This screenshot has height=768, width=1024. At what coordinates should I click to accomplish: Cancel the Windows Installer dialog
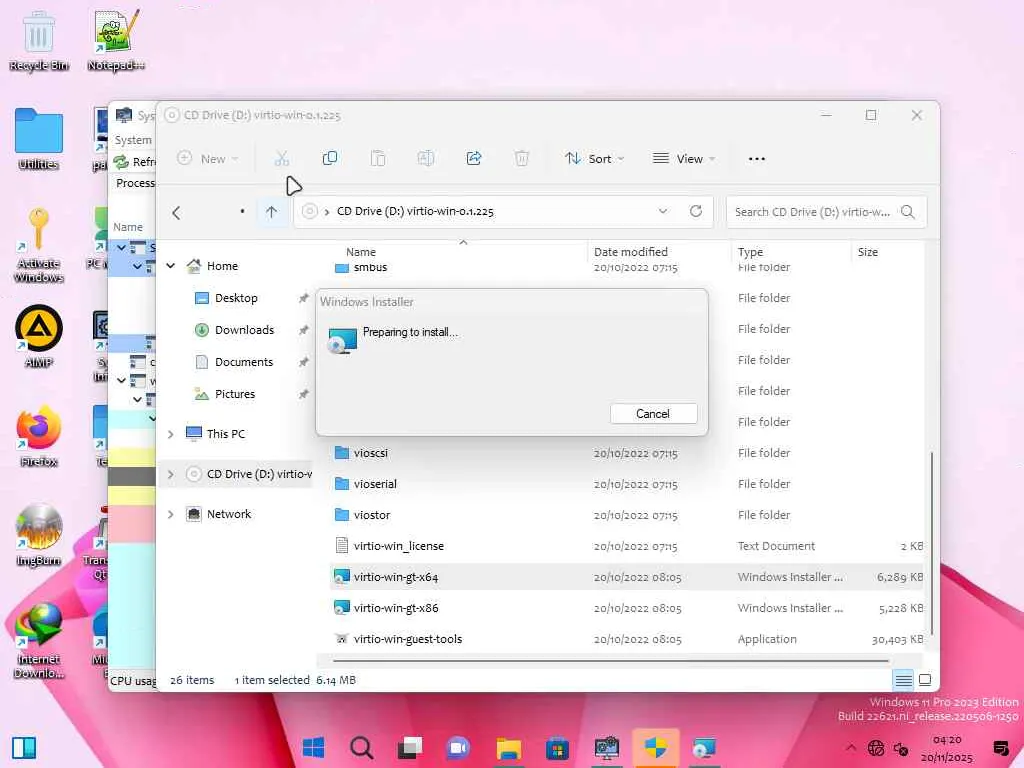[653, 413]
